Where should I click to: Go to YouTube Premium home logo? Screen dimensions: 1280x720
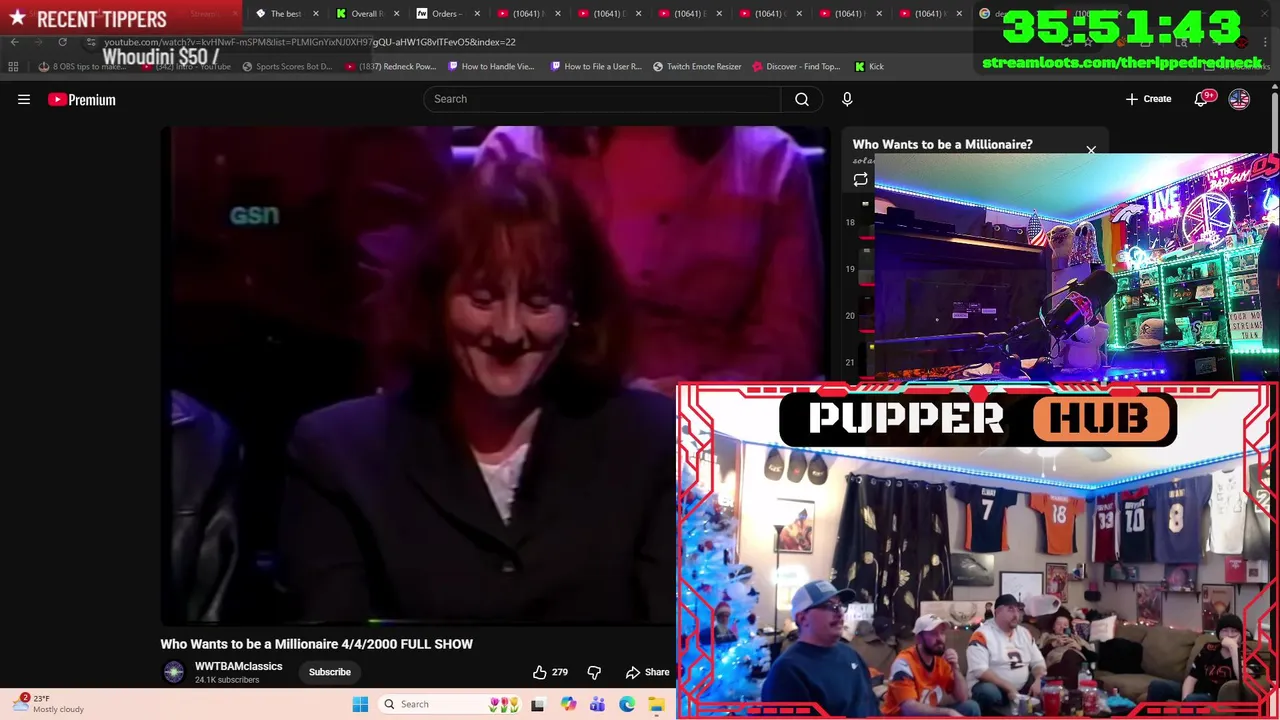click(82, 99)
